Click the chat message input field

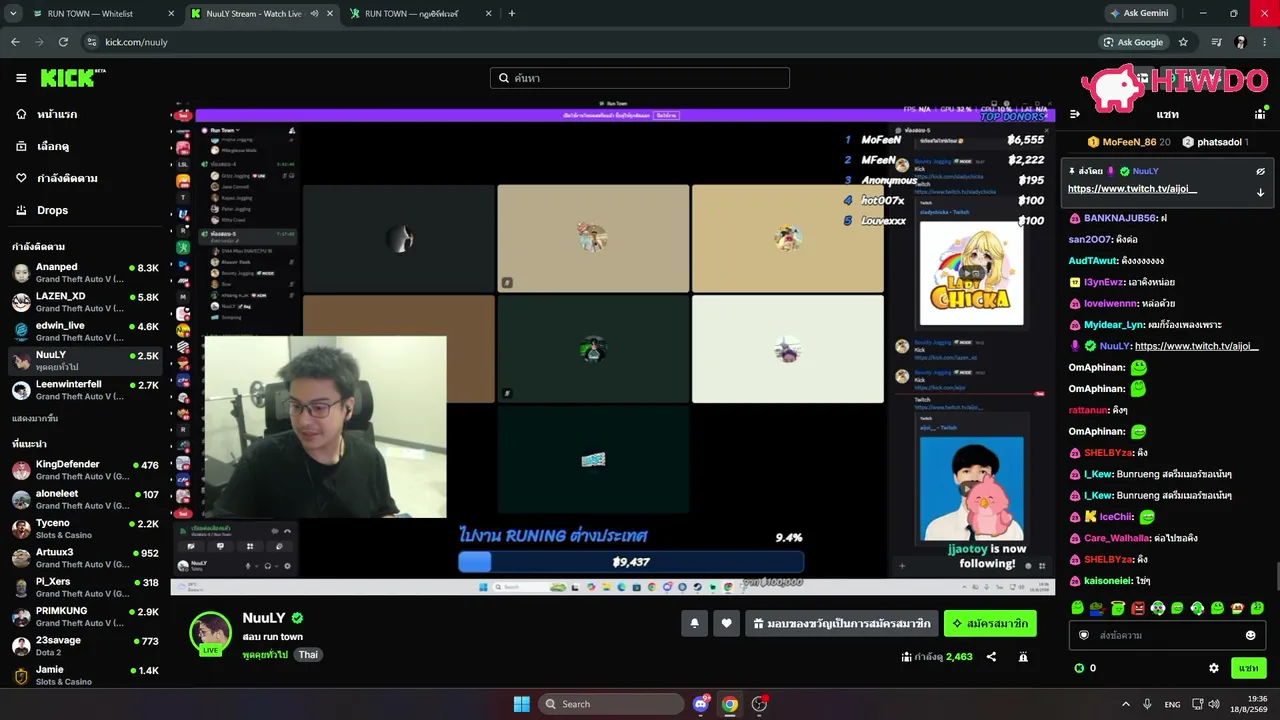pos(1168,635)
